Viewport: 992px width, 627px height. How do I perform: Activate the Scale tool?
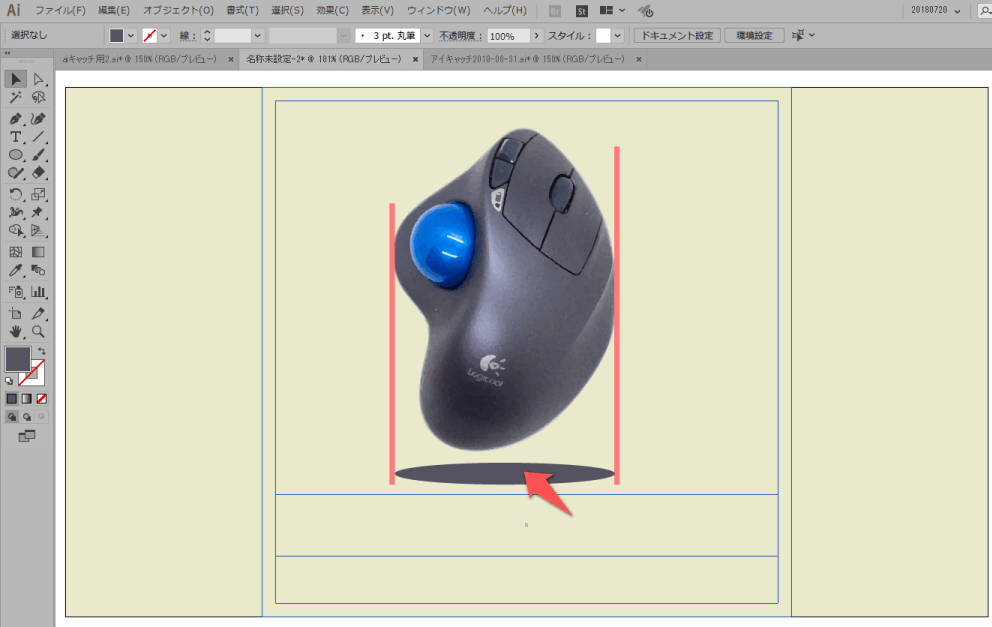tap(39, 194)
